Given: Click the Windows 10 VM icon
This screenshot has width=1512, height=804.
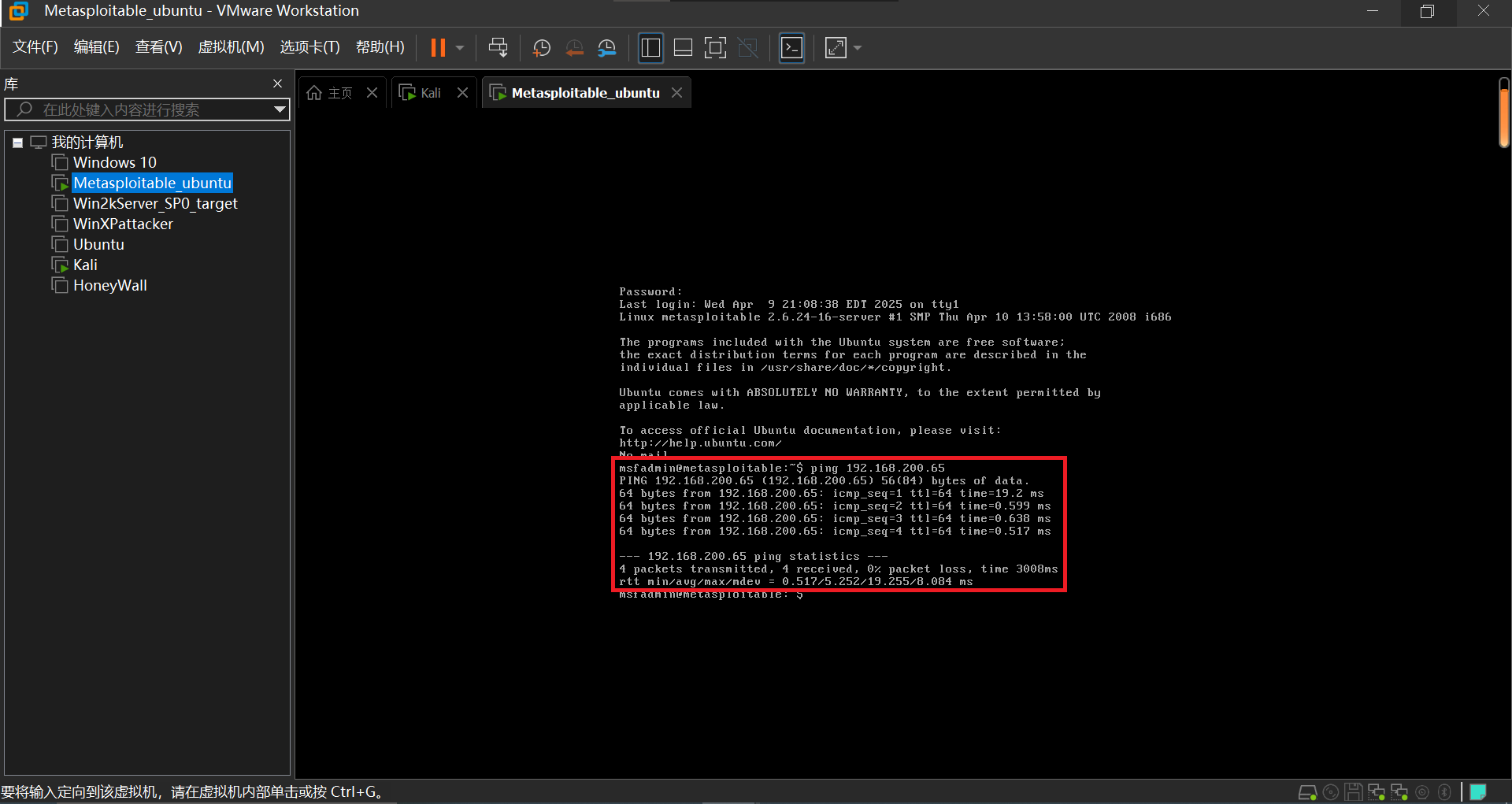Looking at the screenshot, I should (60, 162).
